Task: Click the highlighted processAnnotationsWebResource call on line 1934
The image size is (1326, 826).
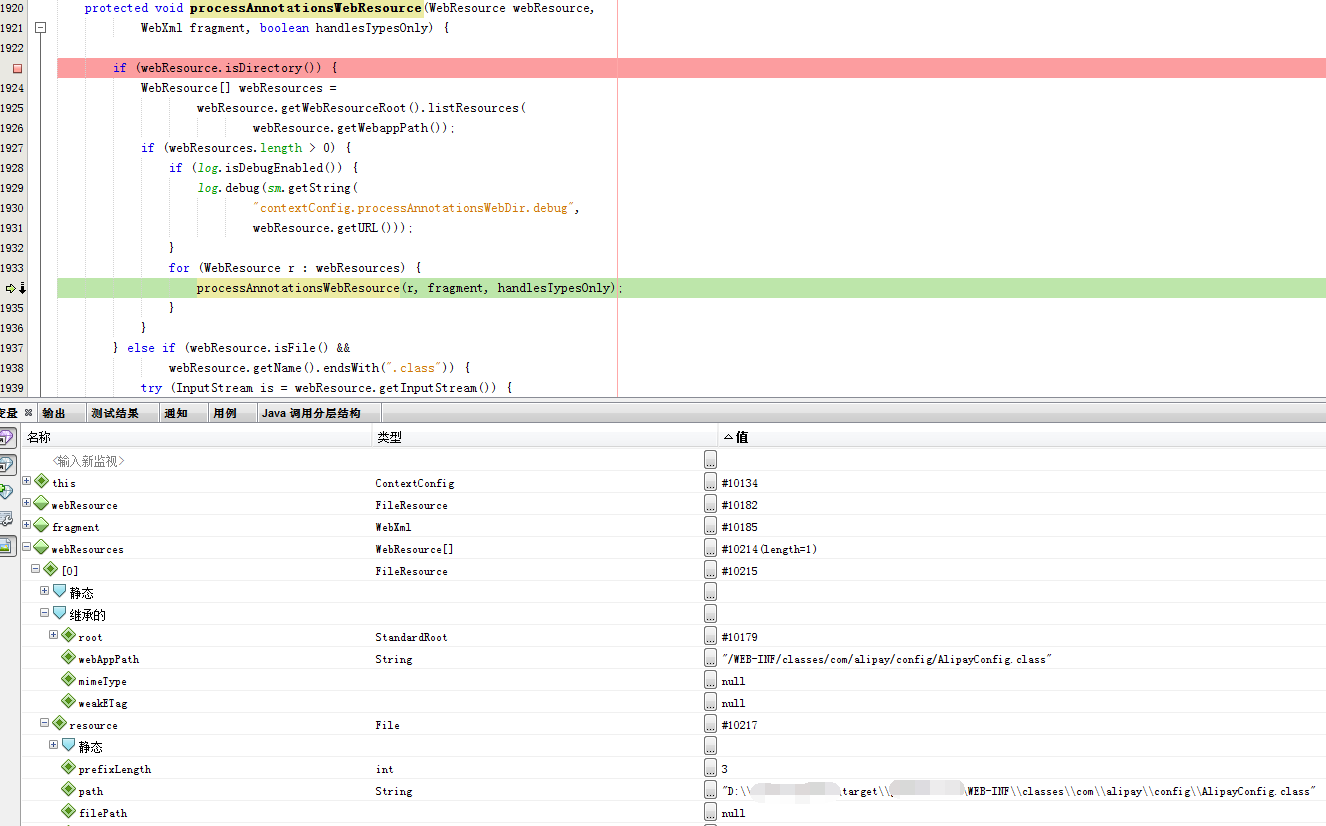Action: click(x=298, y=288)
